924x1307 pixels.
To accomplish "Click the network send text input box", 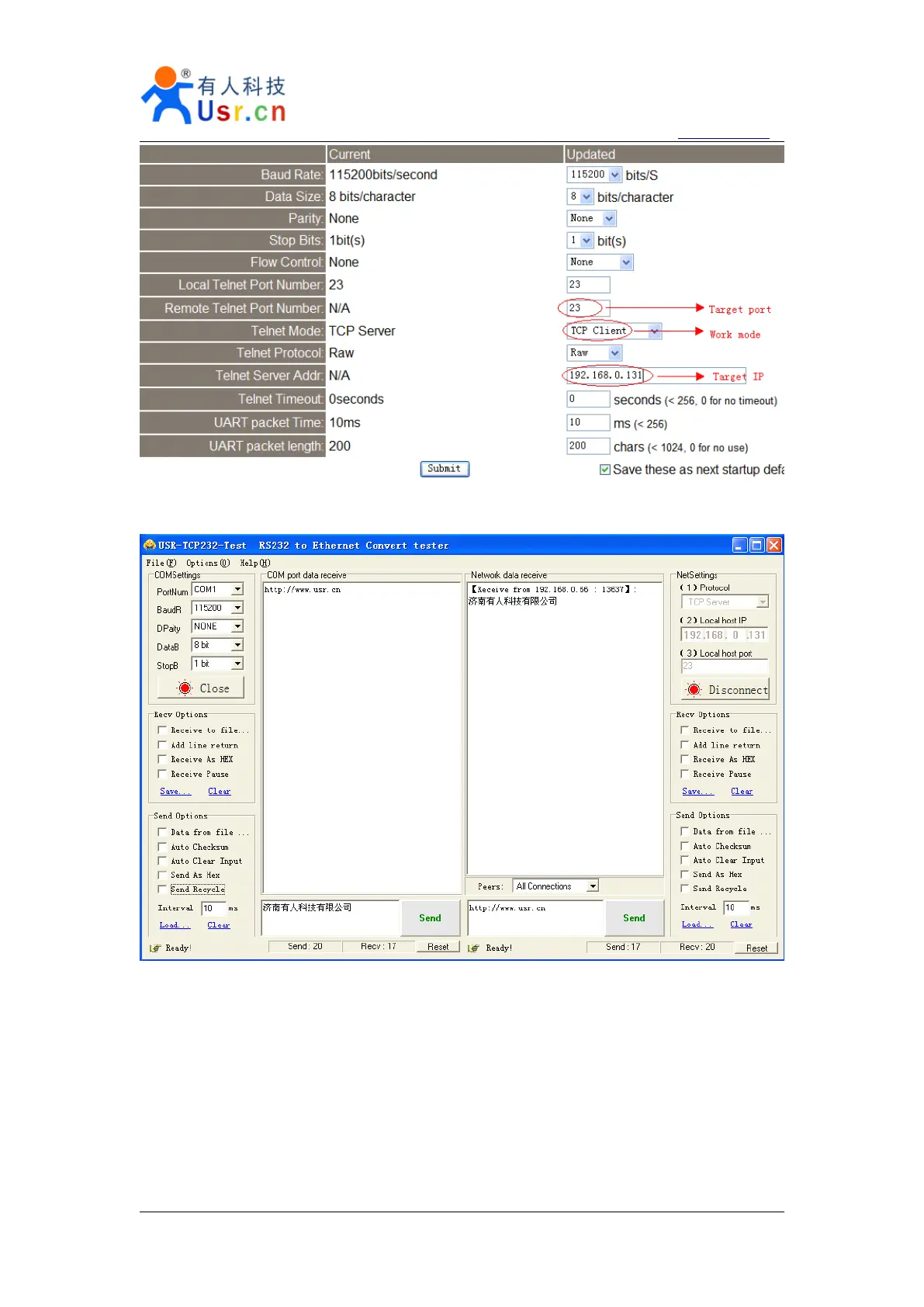I will pos(535,917).
